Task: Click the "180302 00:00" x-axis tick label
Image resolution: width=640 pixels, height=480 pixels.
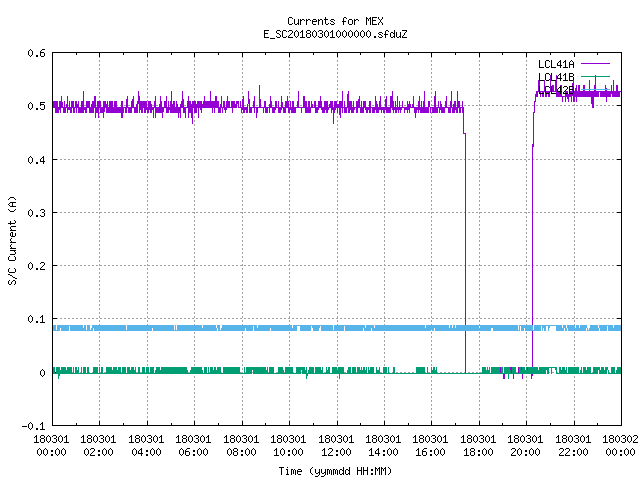Action: coord(620,446)
